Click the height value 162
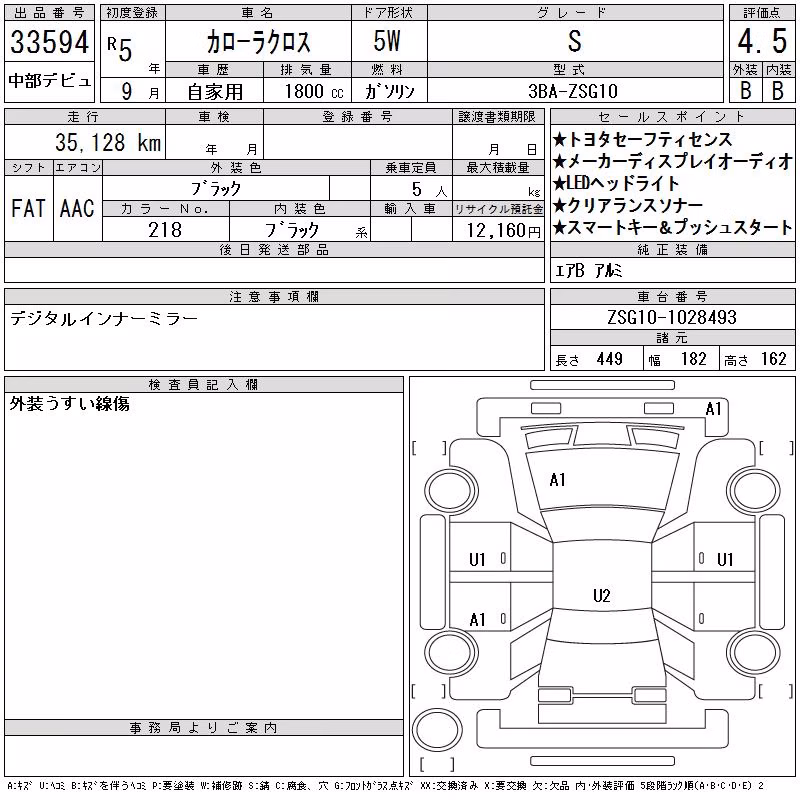Viewport: 800px width, 800px height. click(773, 359)
